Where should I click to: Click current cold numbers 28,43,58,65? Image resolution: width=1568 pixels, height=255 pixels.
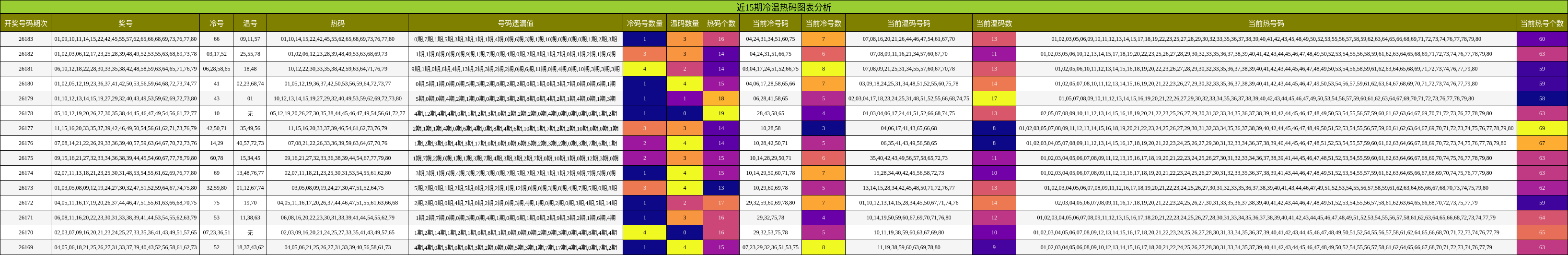[x=771, y=113]
